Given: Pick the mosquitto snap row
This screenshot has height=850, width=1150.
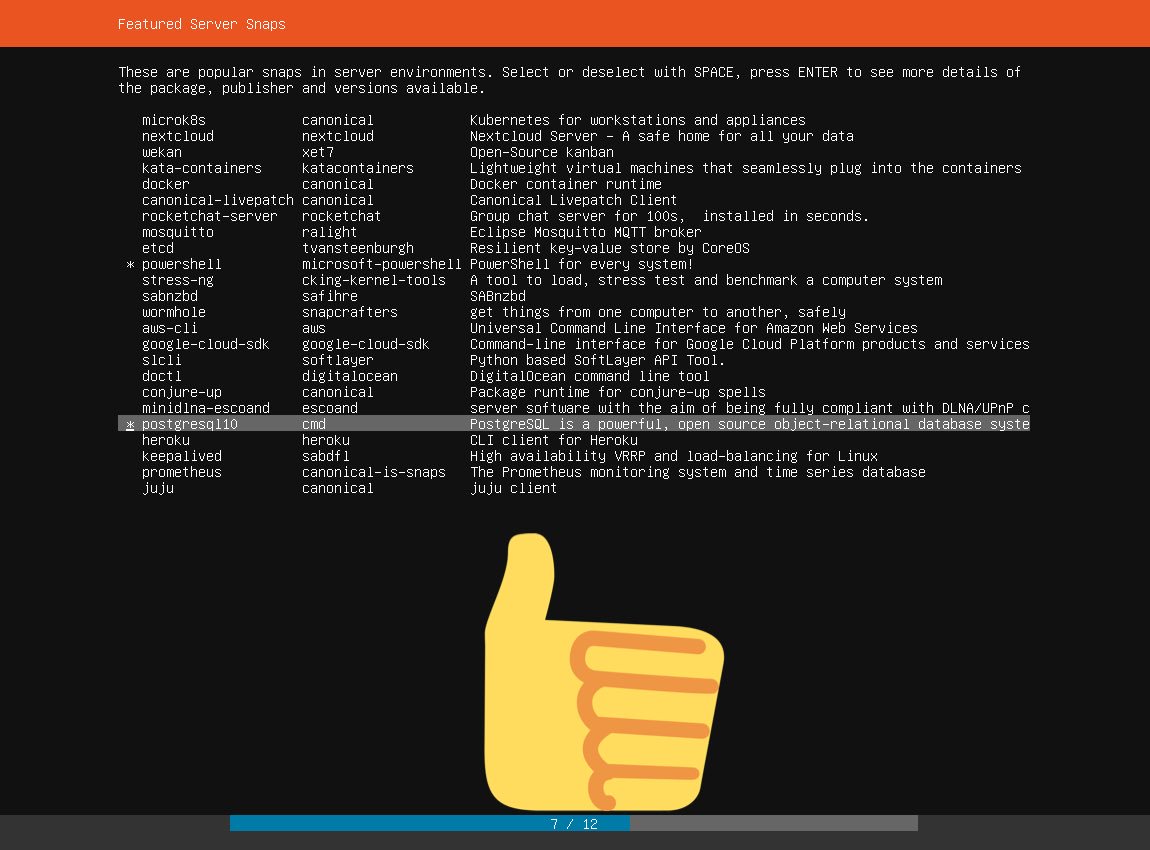Looking at the screenshot, I should (574, 232).
